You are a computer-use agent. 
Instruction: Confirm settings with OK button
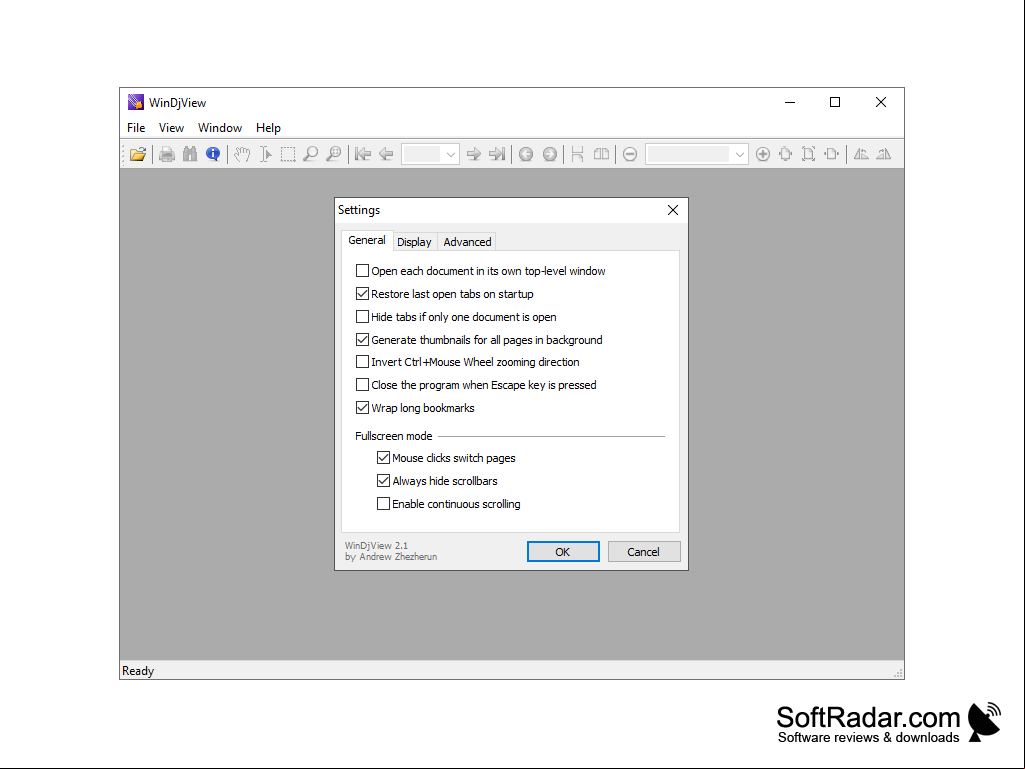tap(563, 551)
